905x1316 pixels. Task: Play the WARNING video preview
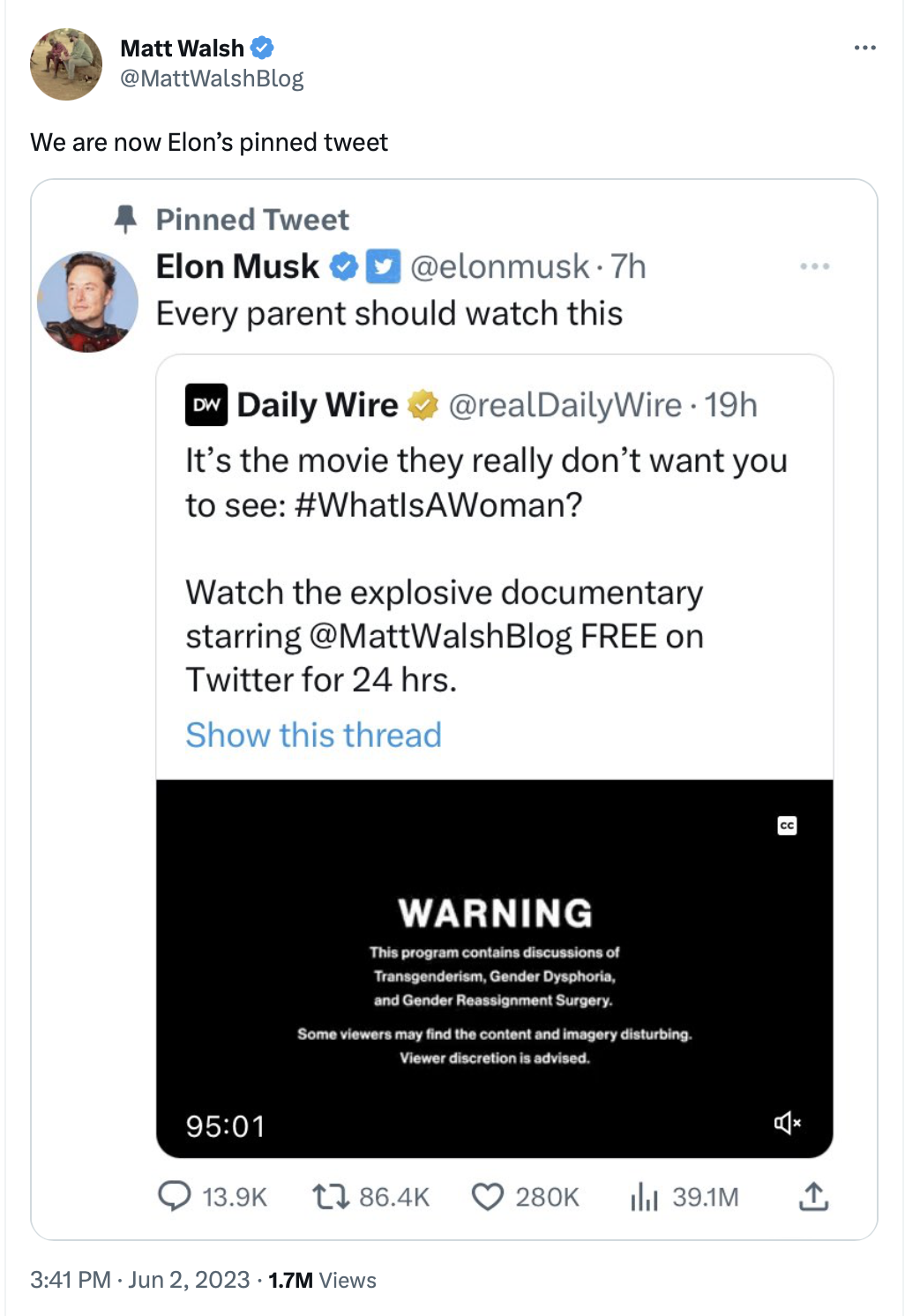tap(495, 968)
